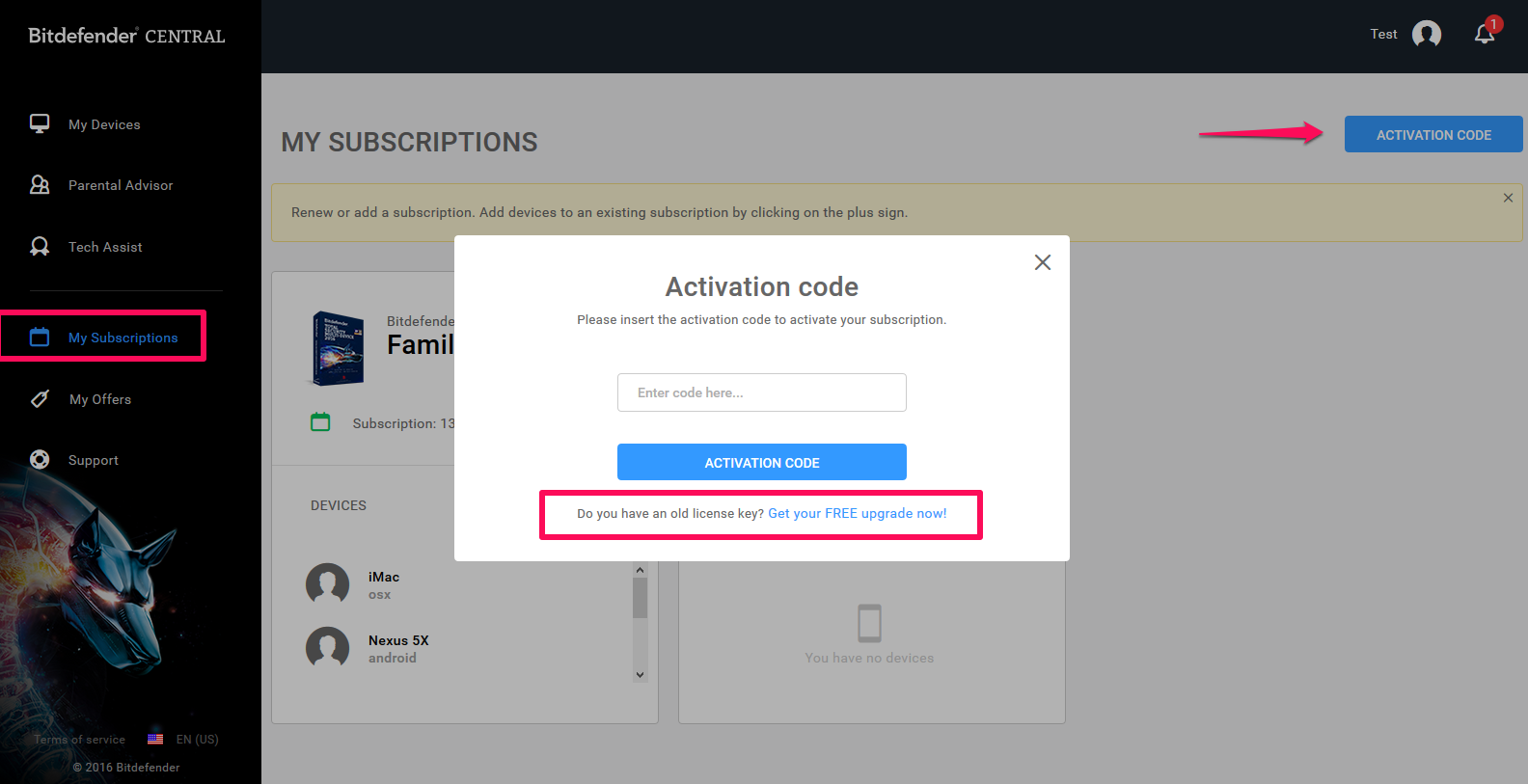Close the Activation code dialog
The image size is (1528, 784).
[1043, 262]
